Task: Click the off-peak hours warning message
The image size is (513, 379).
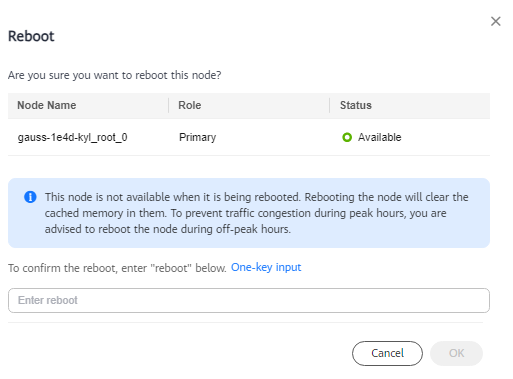Action: 257,213
